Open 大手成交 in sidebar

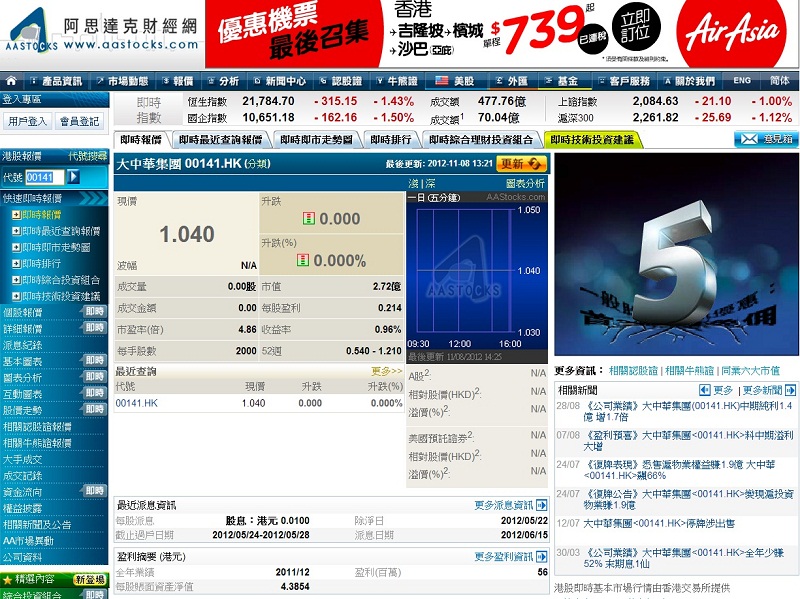point(22,459)
